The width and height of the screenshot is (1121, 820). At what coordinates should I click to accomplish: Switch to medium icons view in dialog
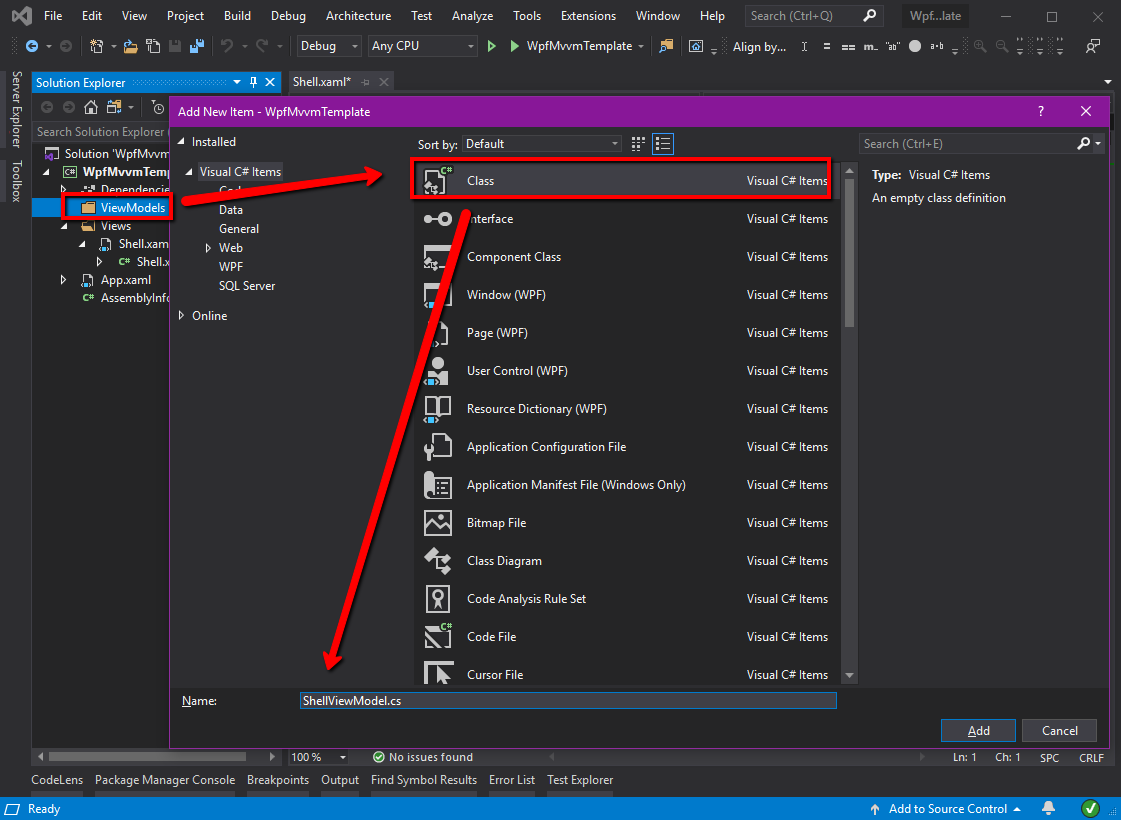coord(638,144)
